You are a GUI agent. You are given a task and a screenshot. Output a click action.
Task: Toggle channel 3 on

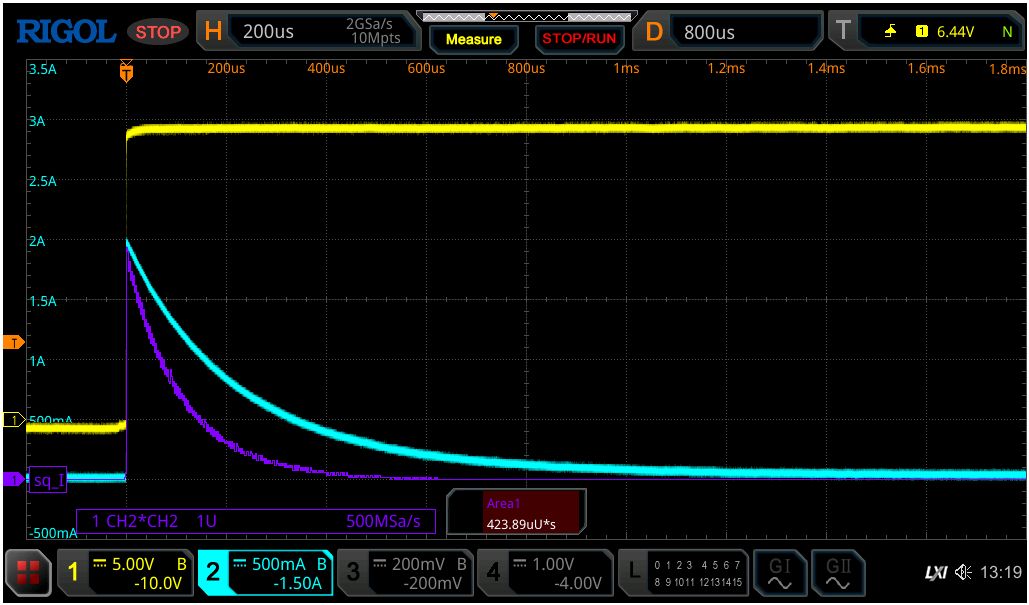405,572
